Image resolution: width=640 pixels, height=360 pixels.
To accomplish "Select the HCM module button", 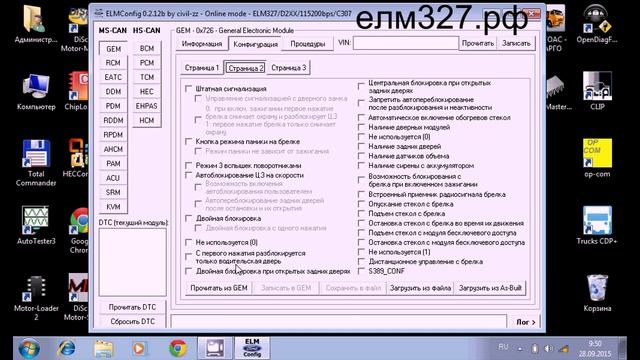I will [147, 120].
